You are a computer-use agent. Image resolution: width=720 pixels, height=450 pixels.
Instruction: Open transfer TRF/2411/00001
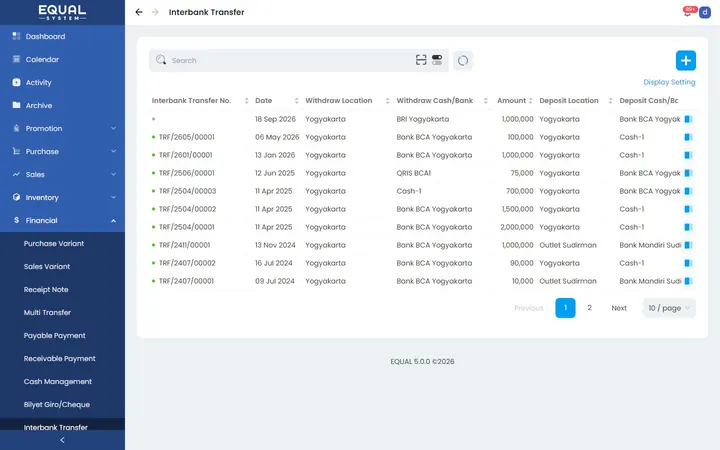pyautogui.click(x=184, y=245)
